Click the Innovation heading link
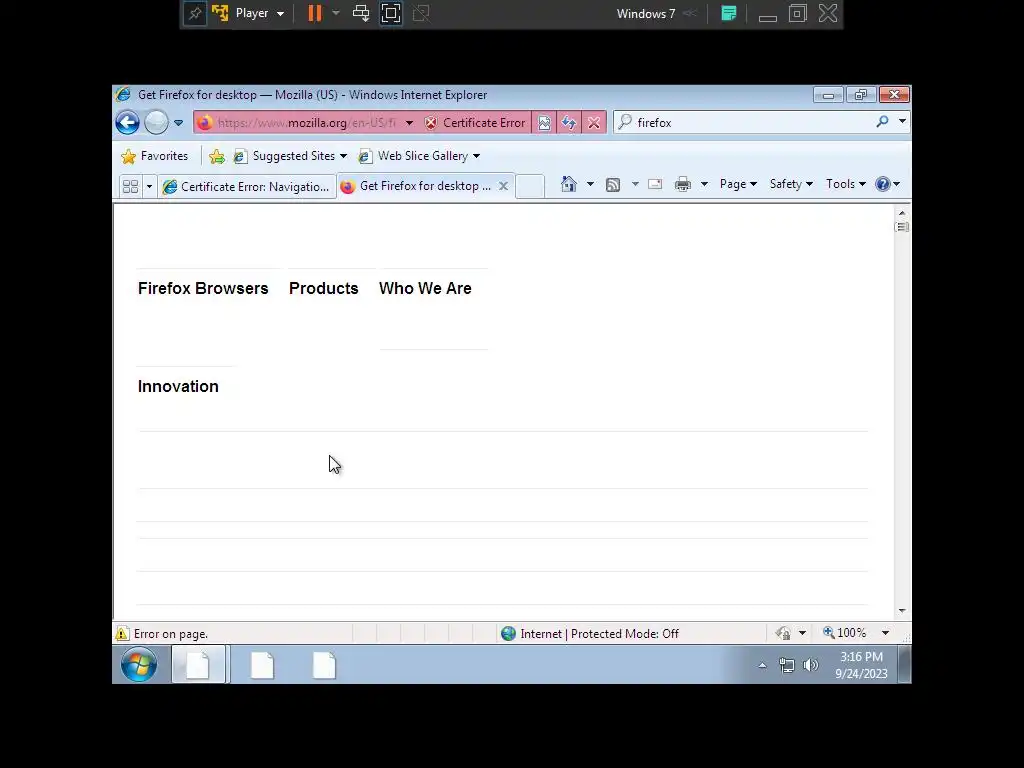This screenshot has height=768, width=1024. 178,387
